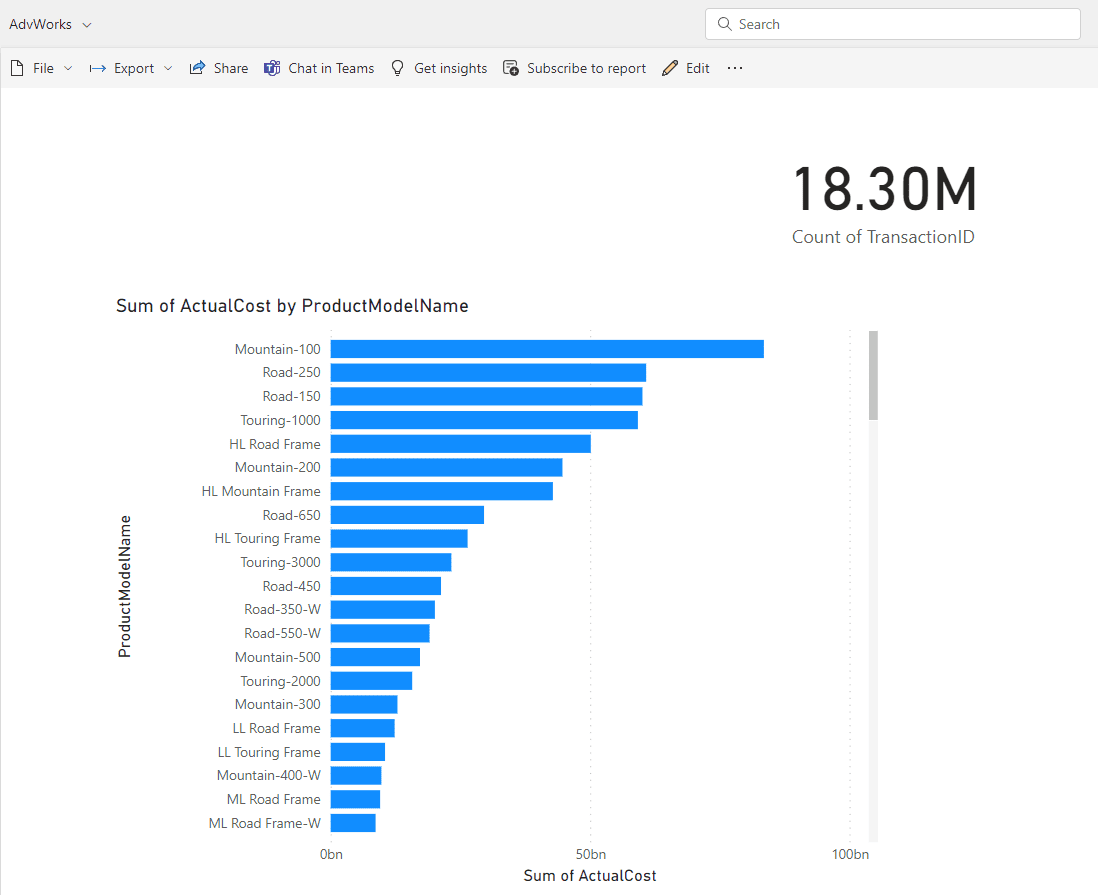Click the File page icon in toolbar
1098x895 pixels.
(x=17, y=68)
